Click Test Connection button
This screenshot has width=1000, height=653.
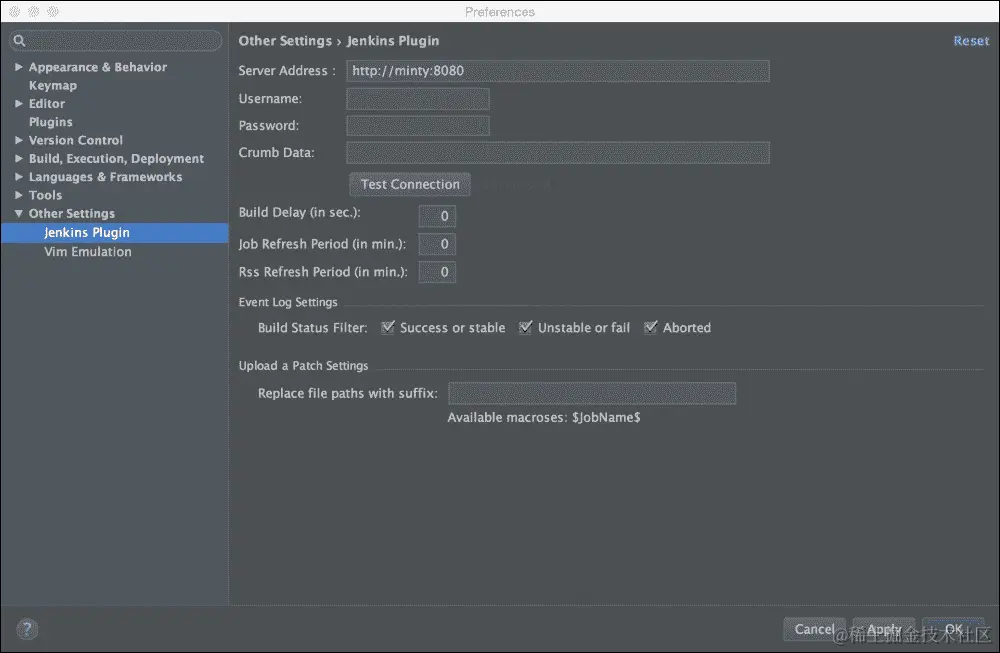point(410,184)
